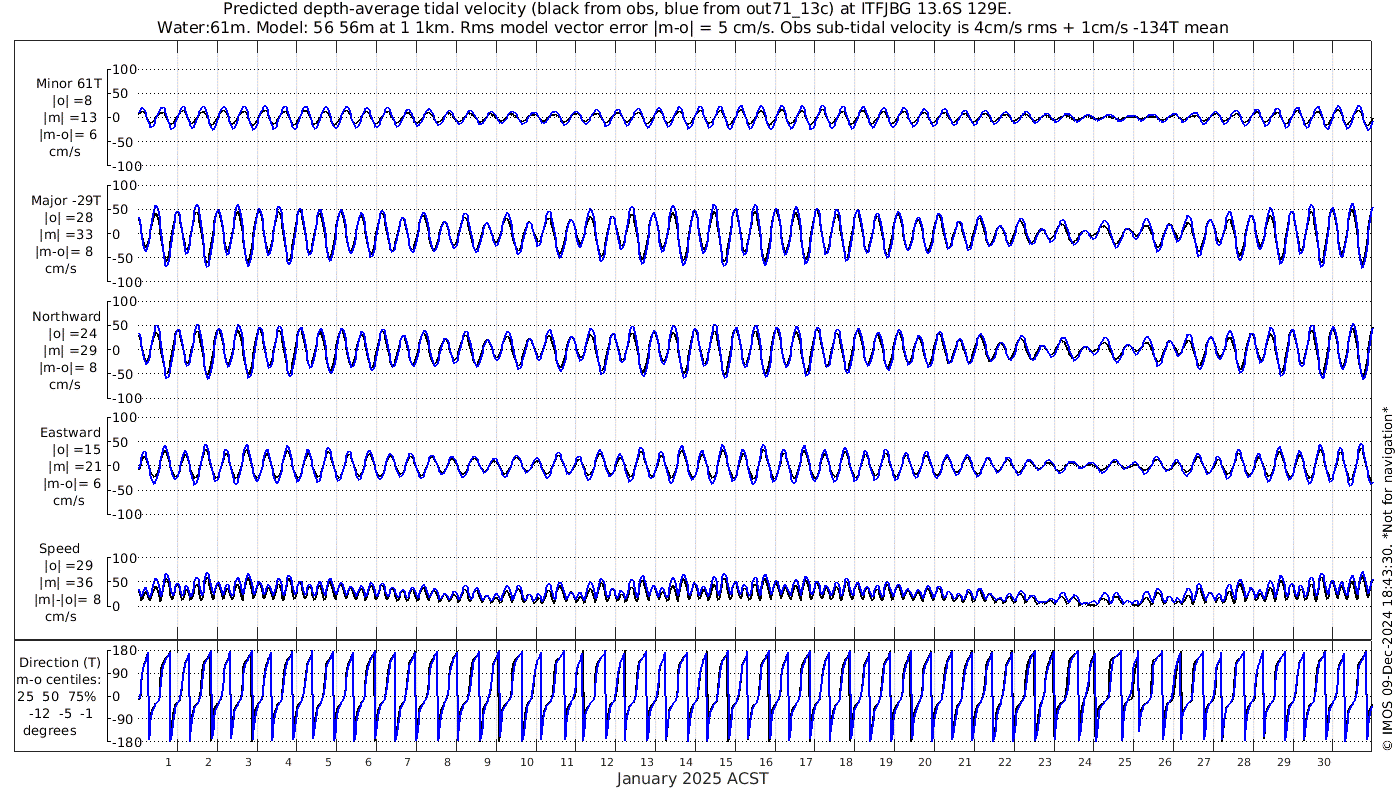Click the -100 tick on Eastward panel axis
The height and width of the screenshot is (800, 1400).
122,514
